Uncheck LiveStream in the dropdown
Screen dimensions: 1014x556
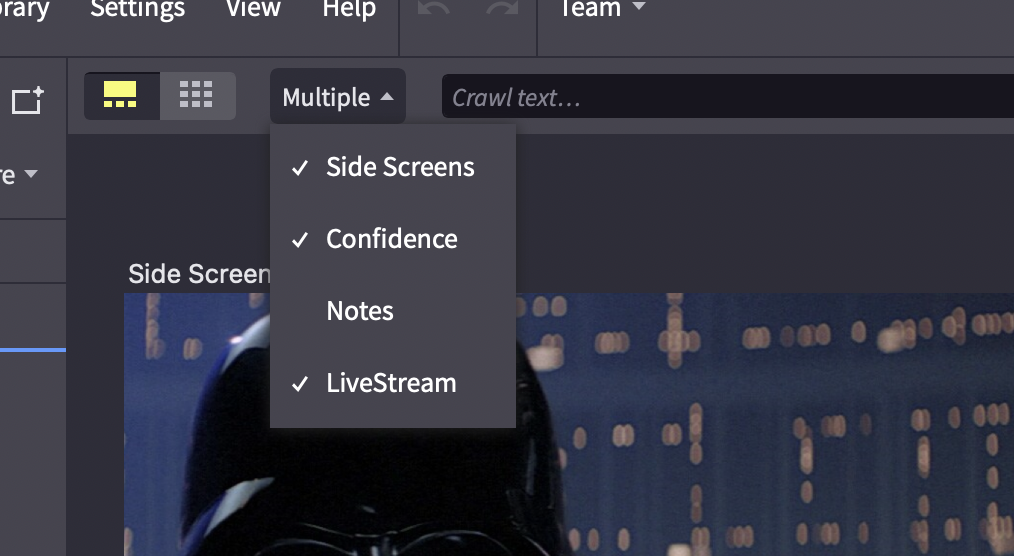[x=393, y=383]
